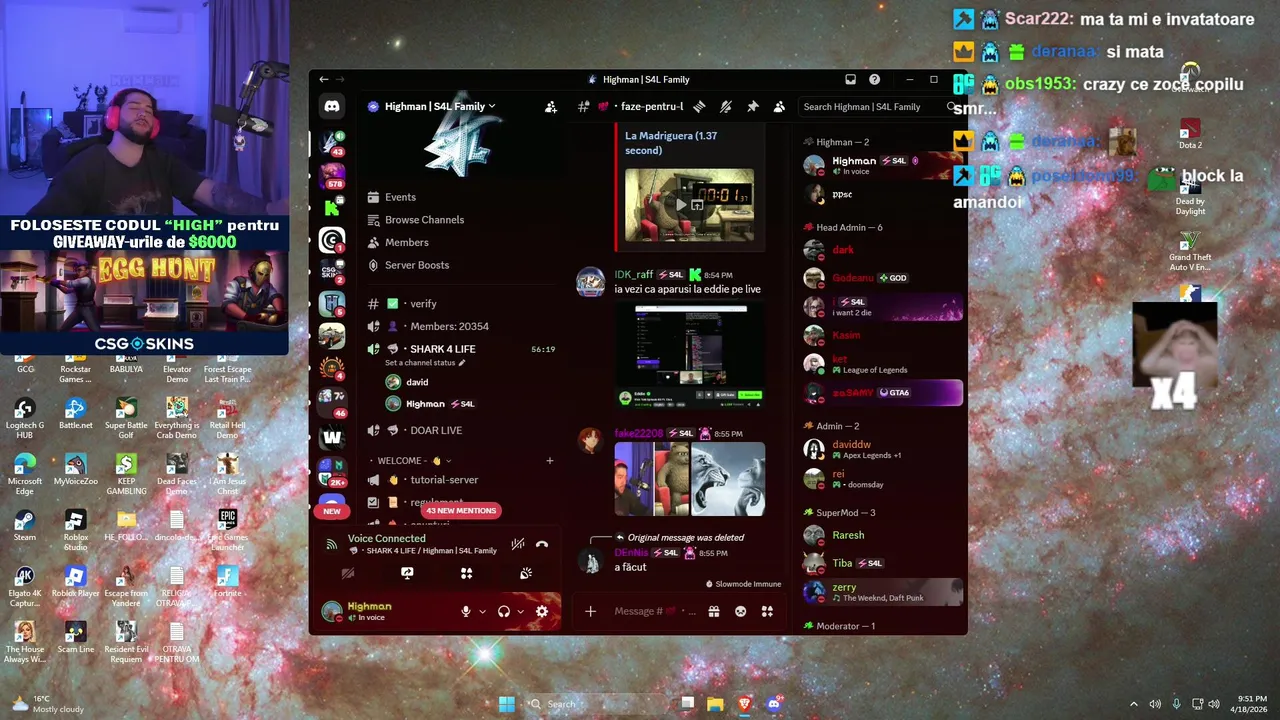
Task: Open apps launcher icon in message bar
Action: click(767, 611)
